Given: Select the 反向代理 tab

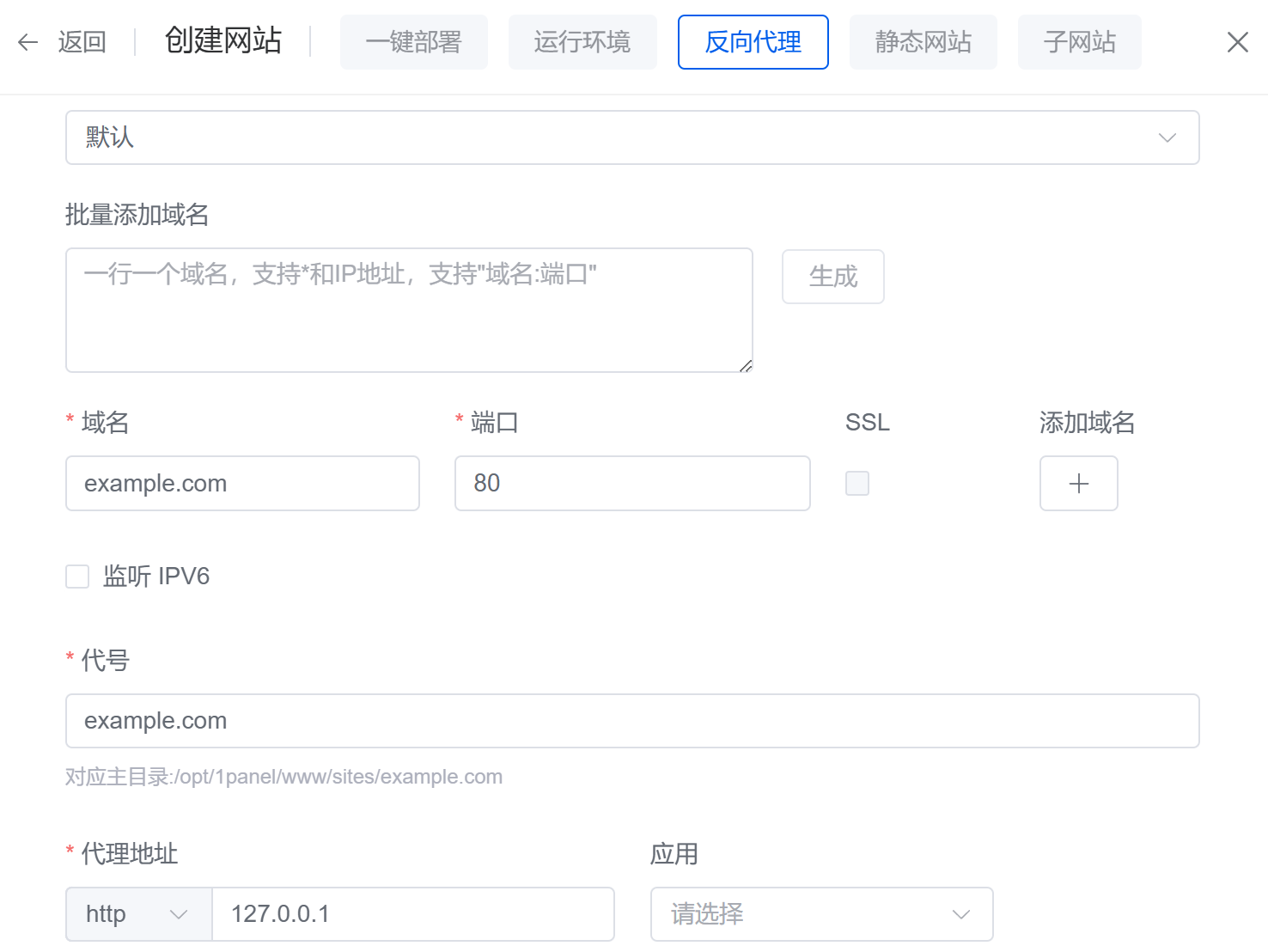Looking at the screenshot, I should 753,42.
